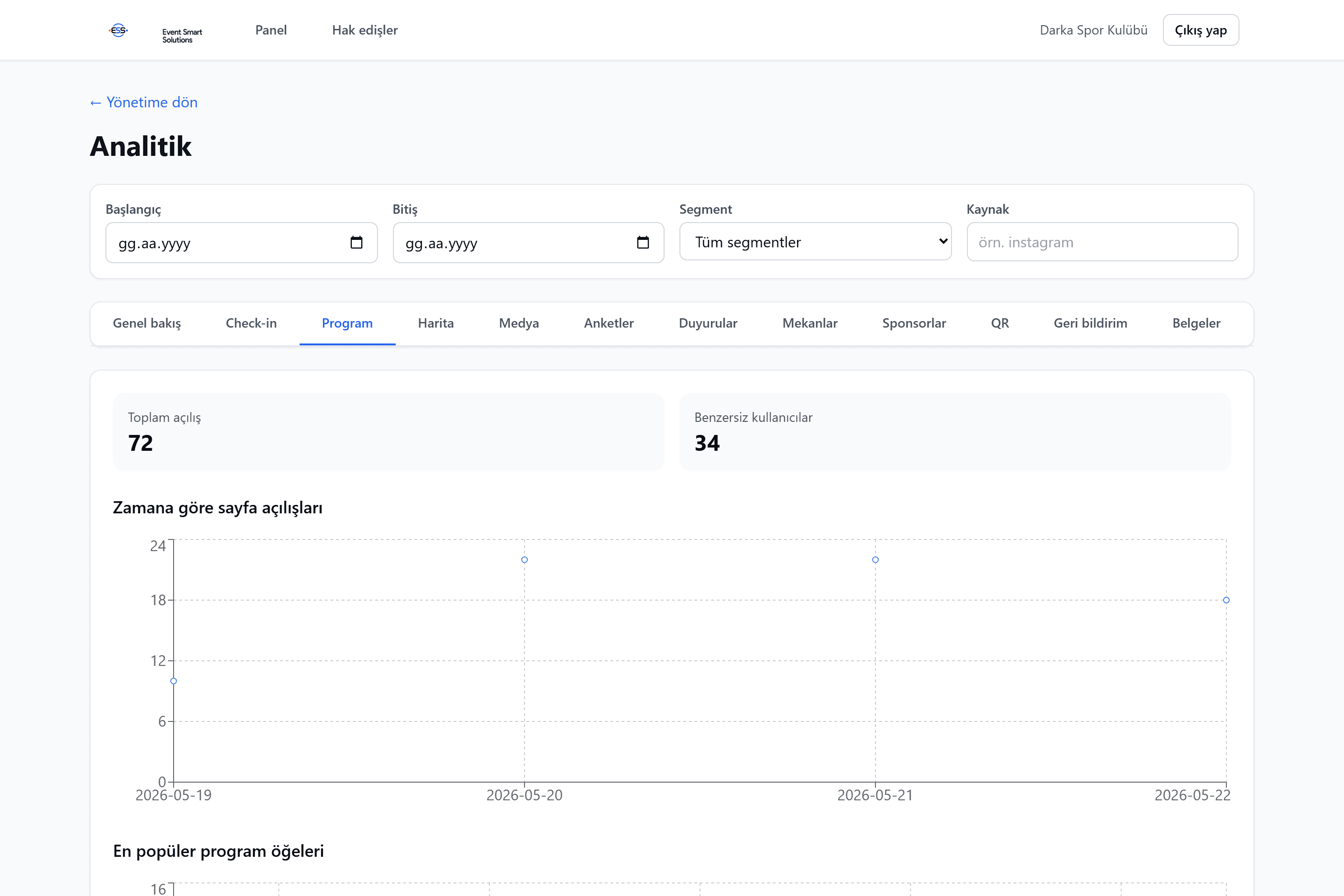Click the 2026-05-20 chart data point

(525, 560)
